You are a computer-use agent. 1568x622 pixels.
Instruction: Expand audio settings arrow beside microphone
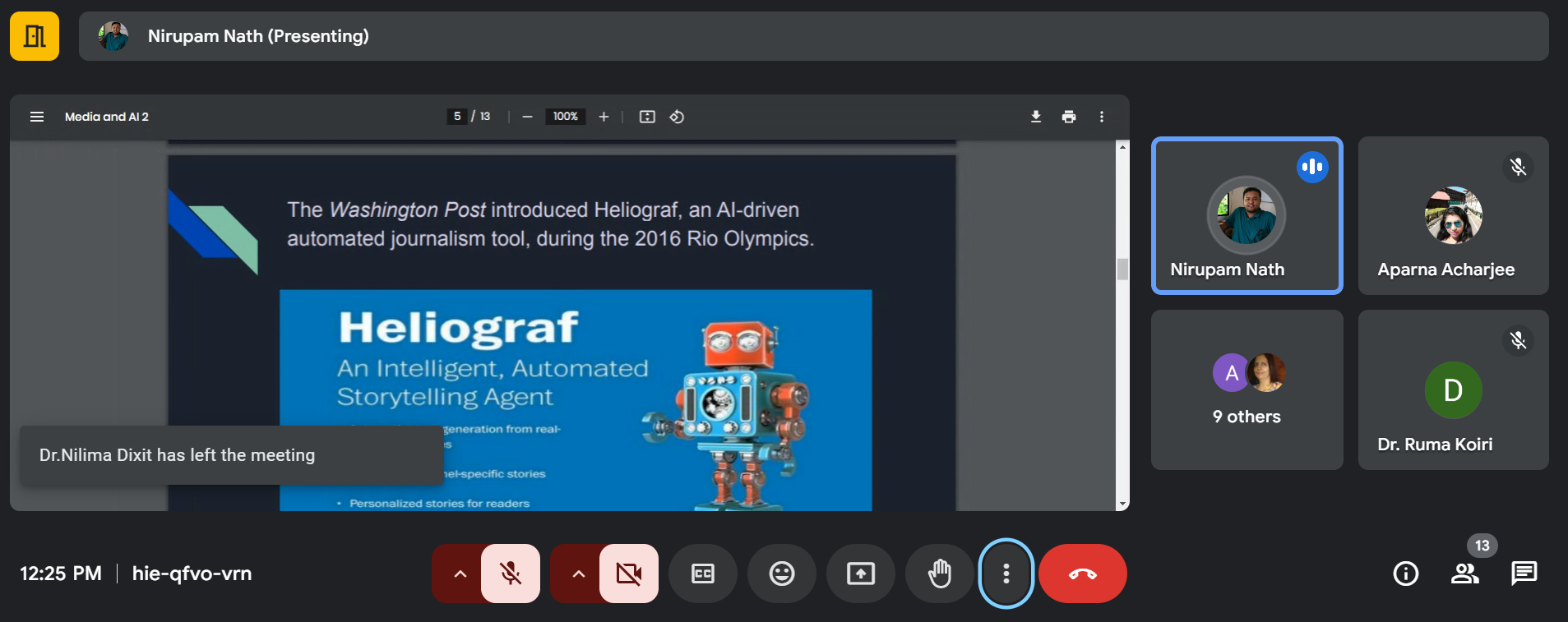coord(460,574)
